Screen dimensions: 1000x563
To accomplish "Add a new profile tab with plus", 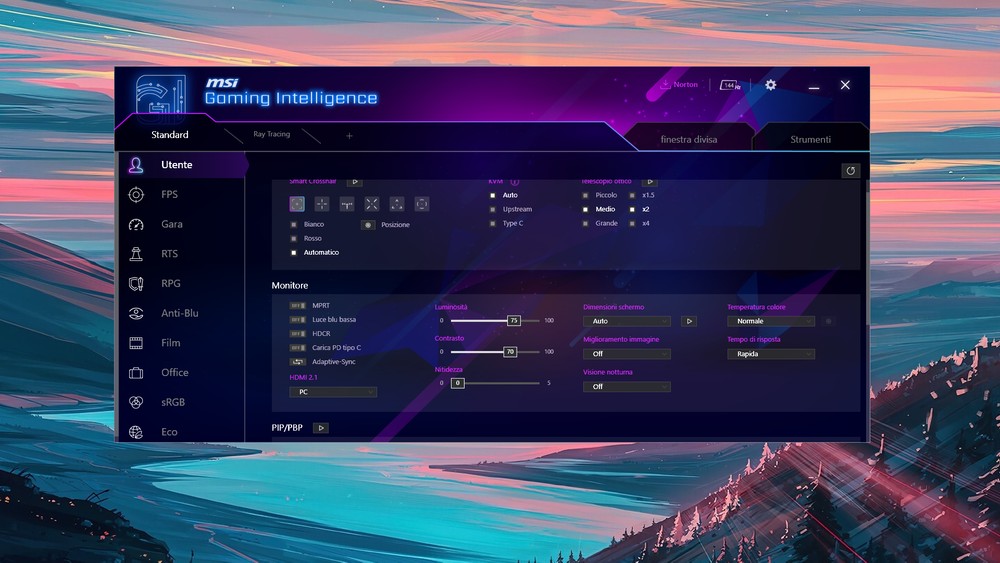I will point(349,136).
